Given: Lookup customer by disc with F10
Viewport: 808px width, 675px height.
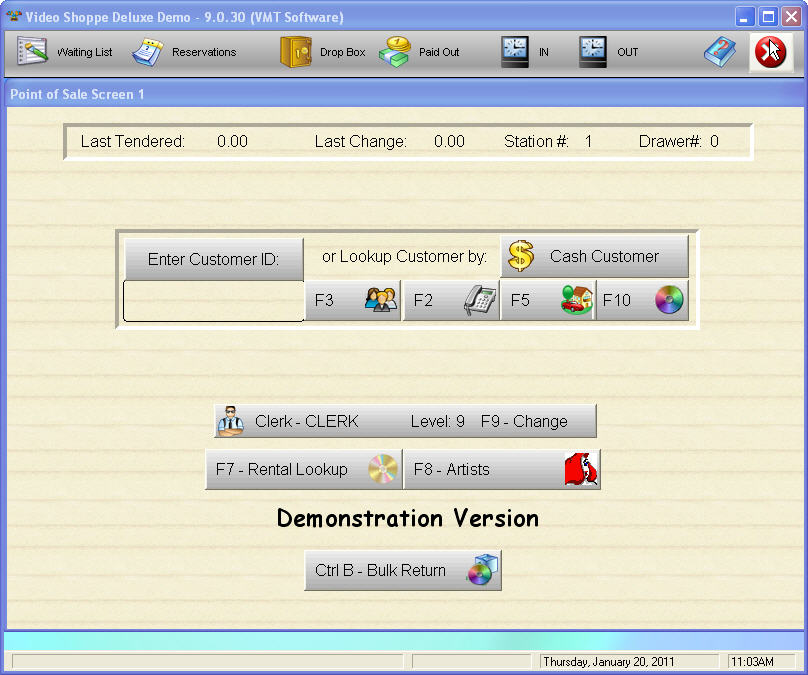Looking at the screenshot, I should 643,300.
